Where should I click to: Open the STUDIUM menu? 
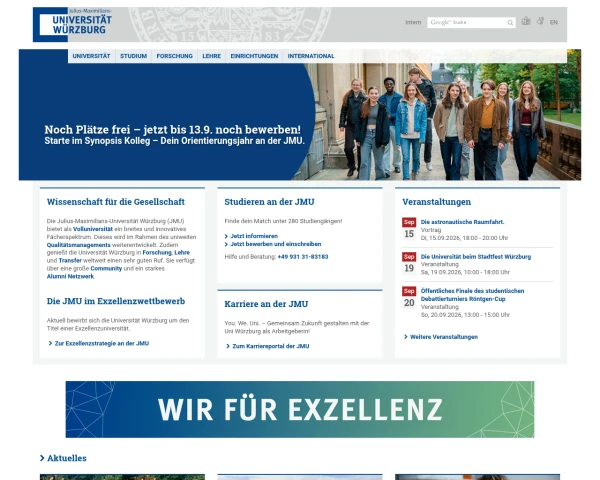134,56
